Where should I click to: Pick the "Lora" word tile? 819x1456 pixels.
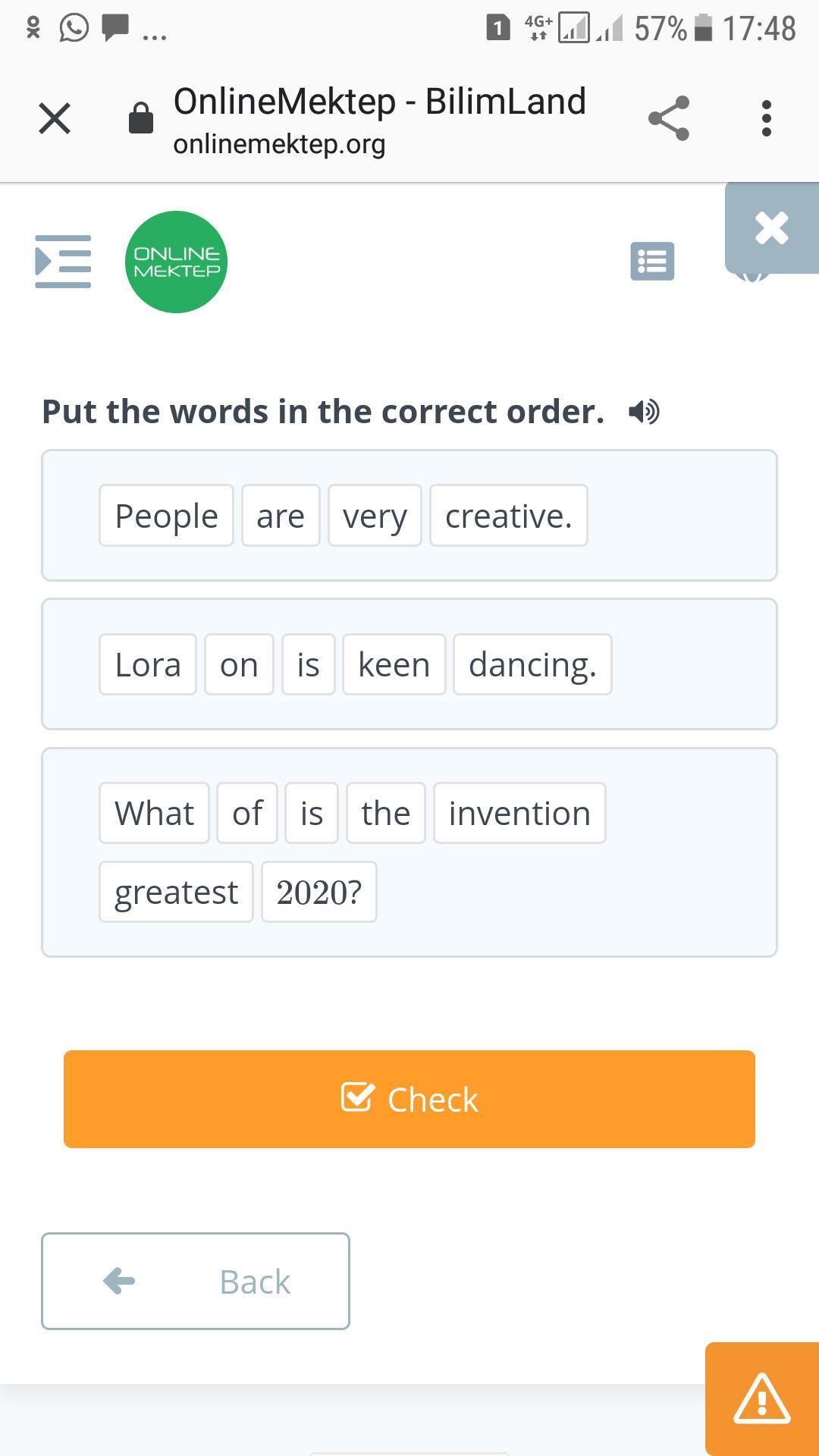[x=148, y=664]
